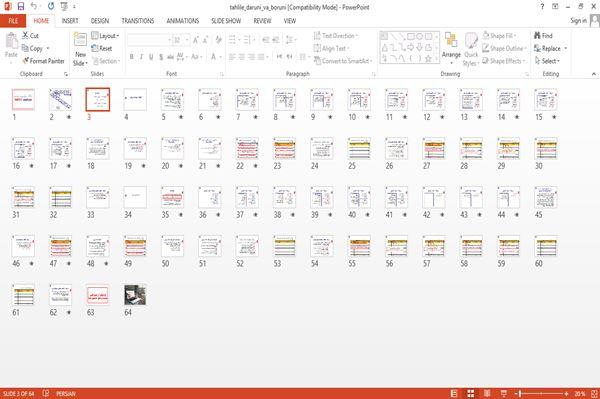Open the Layout dropdown
This screenshot has width=600, height=399.
click(105, 36)
